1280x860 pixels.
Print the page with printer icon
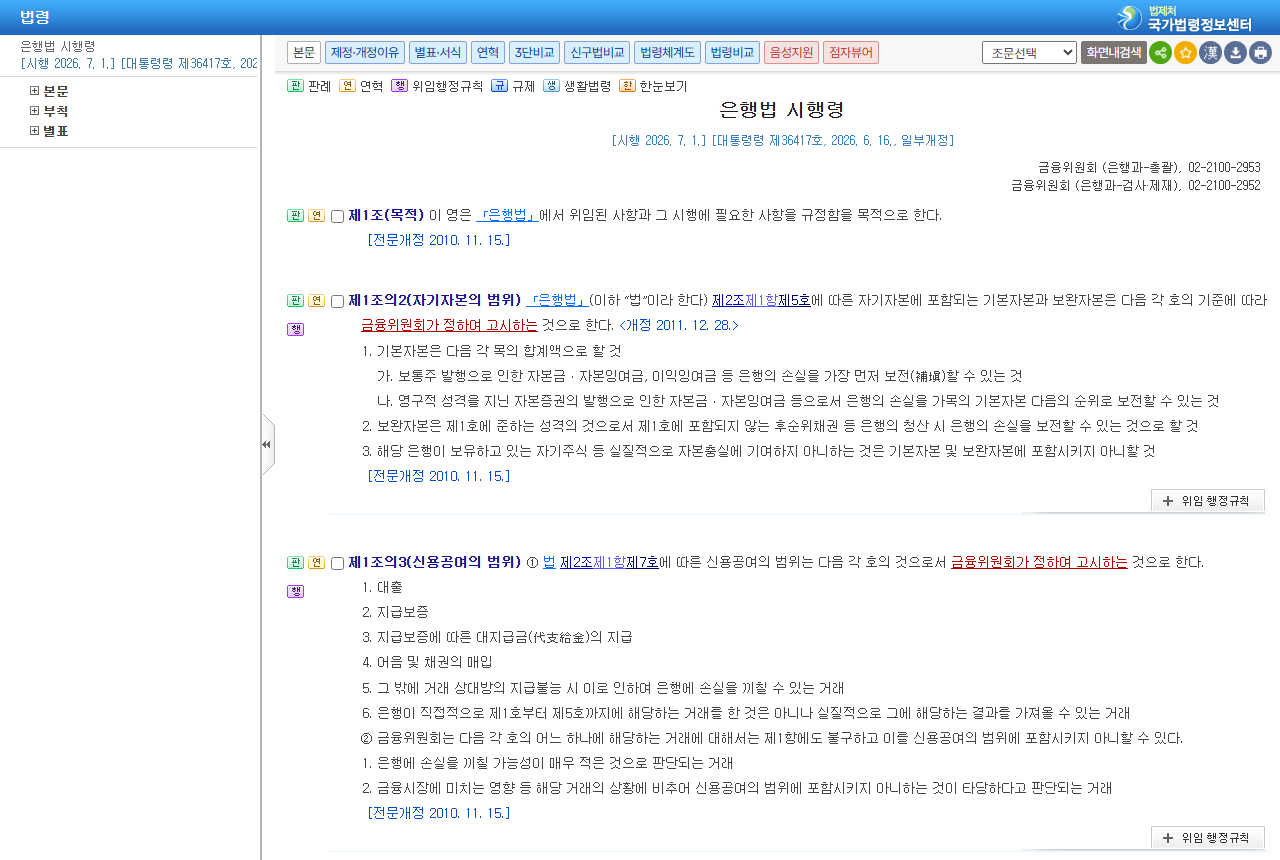coord(1260,53)
